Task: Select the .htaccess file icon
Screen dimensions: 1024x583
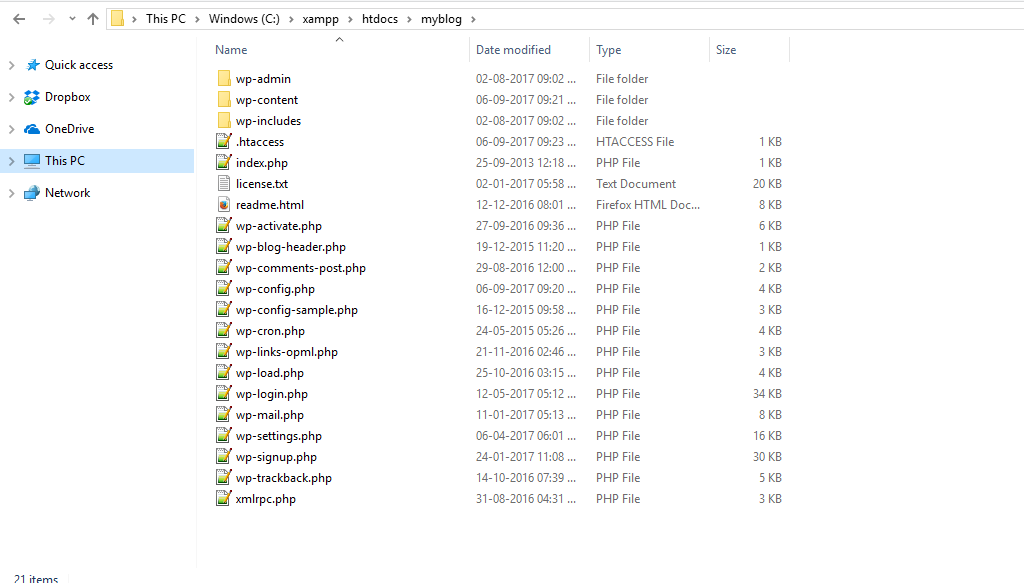Action: pyautogui.click(x=223, y=141)
